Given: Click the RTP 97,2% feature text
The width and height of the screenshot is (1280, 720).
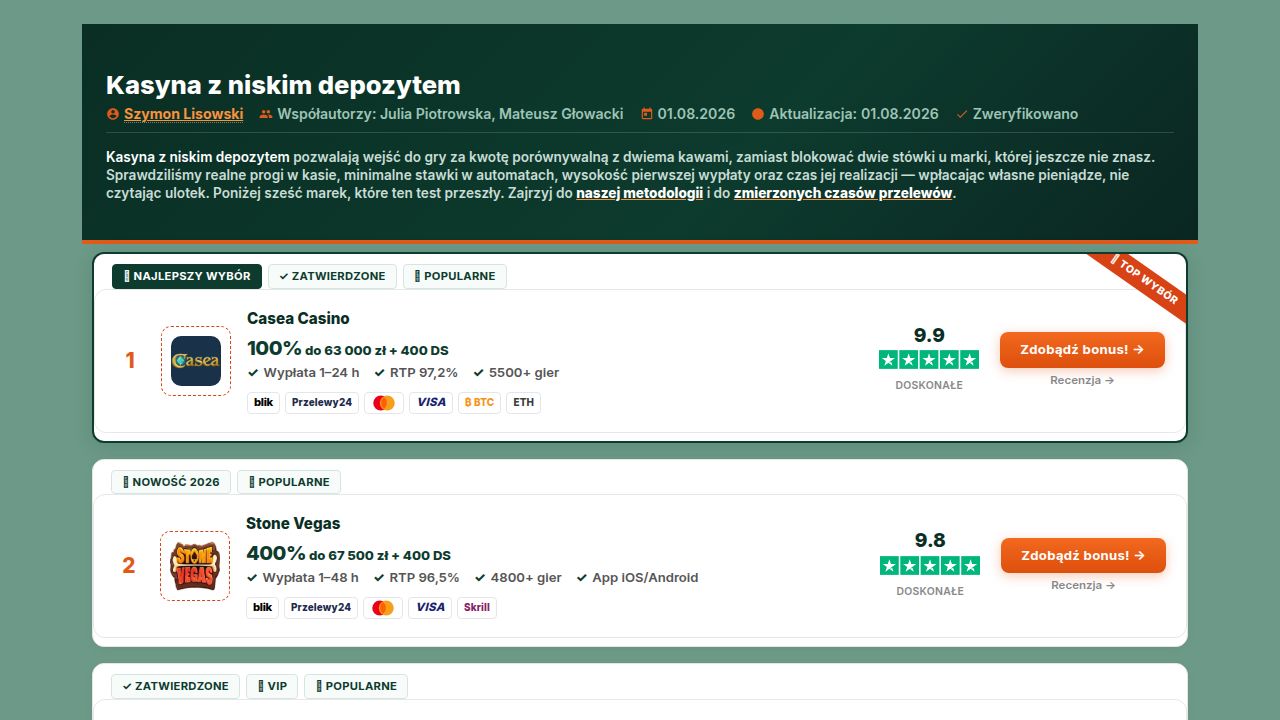Looking at the screenshot, I should (x=416, y=373).
